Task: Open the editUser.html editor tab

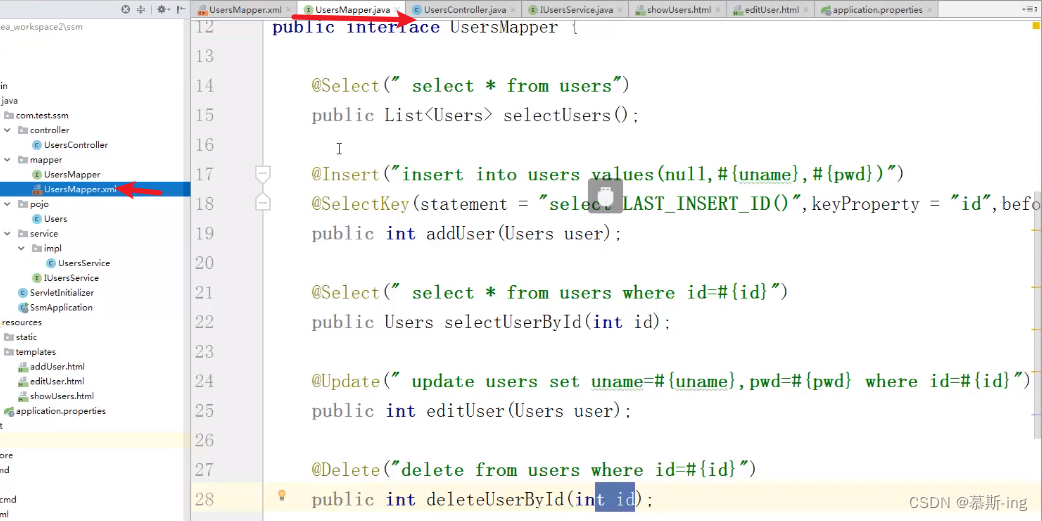Action: click(x=766, y=10)
